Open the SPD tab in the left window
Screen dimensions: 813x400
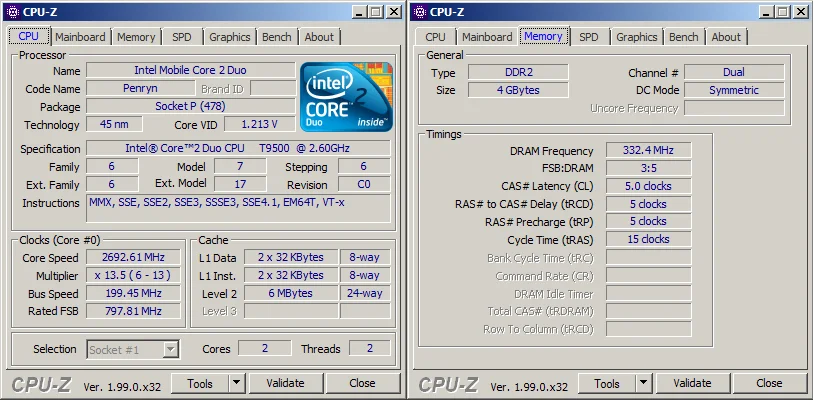click(x=181, y=37)
